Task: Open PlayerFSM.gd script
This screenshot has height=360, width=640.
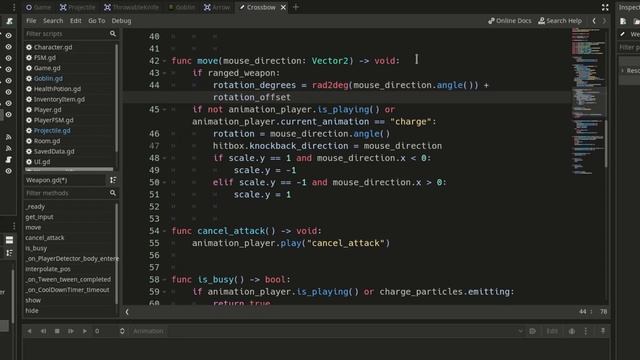Action: click(53, 120)
